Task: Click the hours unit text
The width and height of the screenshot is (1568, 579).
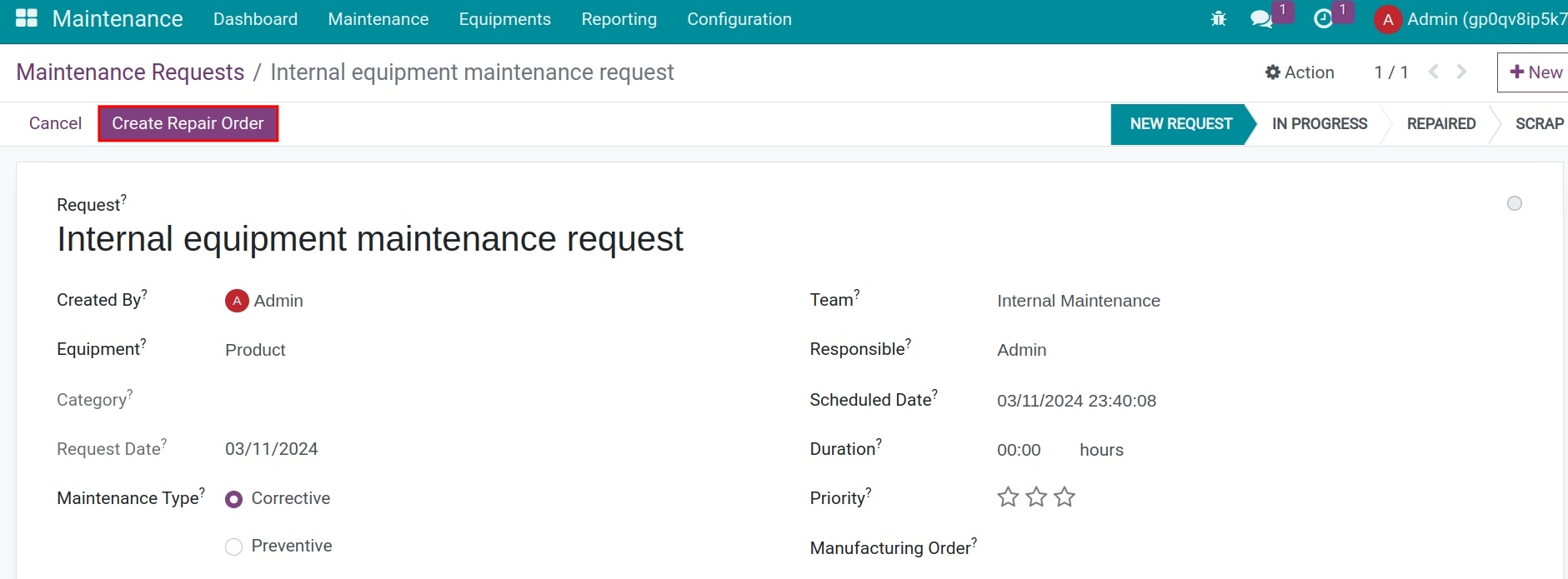Action: click(x=1102, y=450)
